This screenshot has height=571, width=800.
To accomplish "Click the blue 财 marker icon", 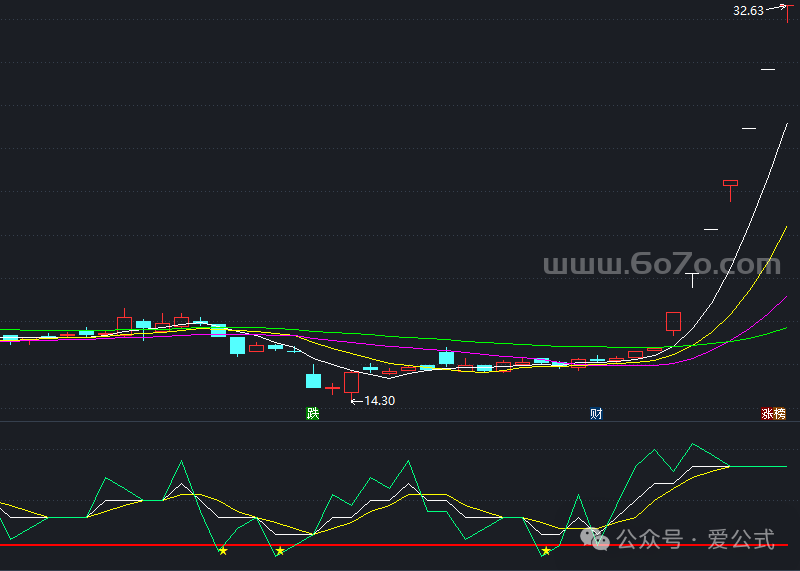I will coord(596,413).
